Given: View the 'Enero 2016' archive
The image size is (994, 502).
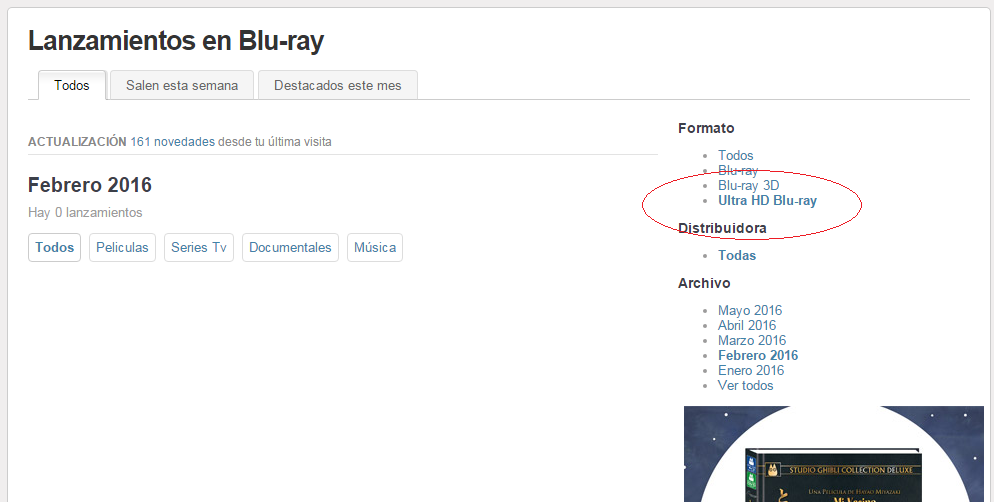Looking at the screenshot, I should click(x=751, y=370).
